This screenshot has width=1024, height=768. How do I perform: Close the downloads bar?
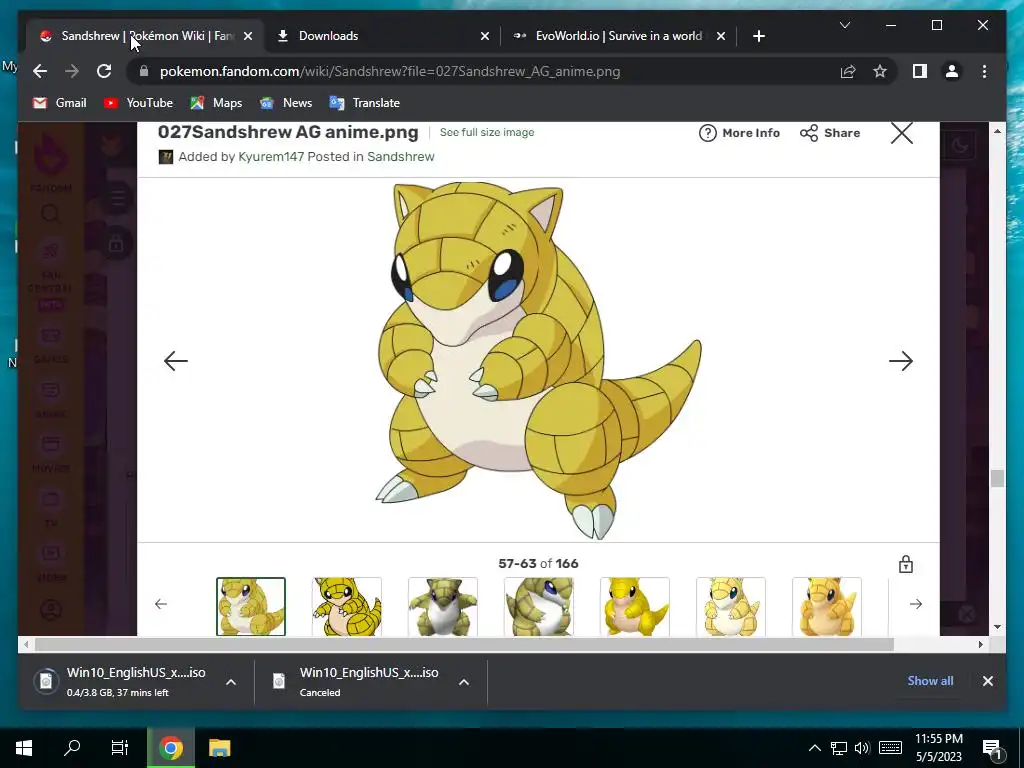987,681
